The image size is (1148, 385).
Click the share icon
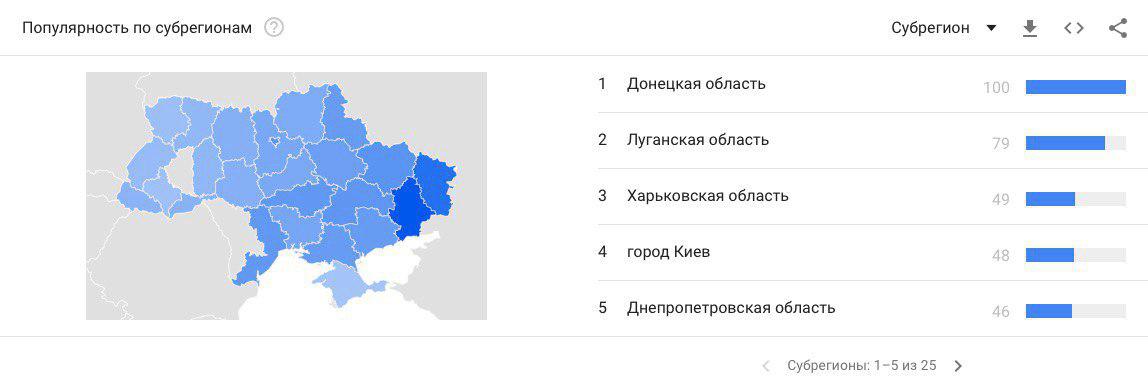click(1117, 28)
